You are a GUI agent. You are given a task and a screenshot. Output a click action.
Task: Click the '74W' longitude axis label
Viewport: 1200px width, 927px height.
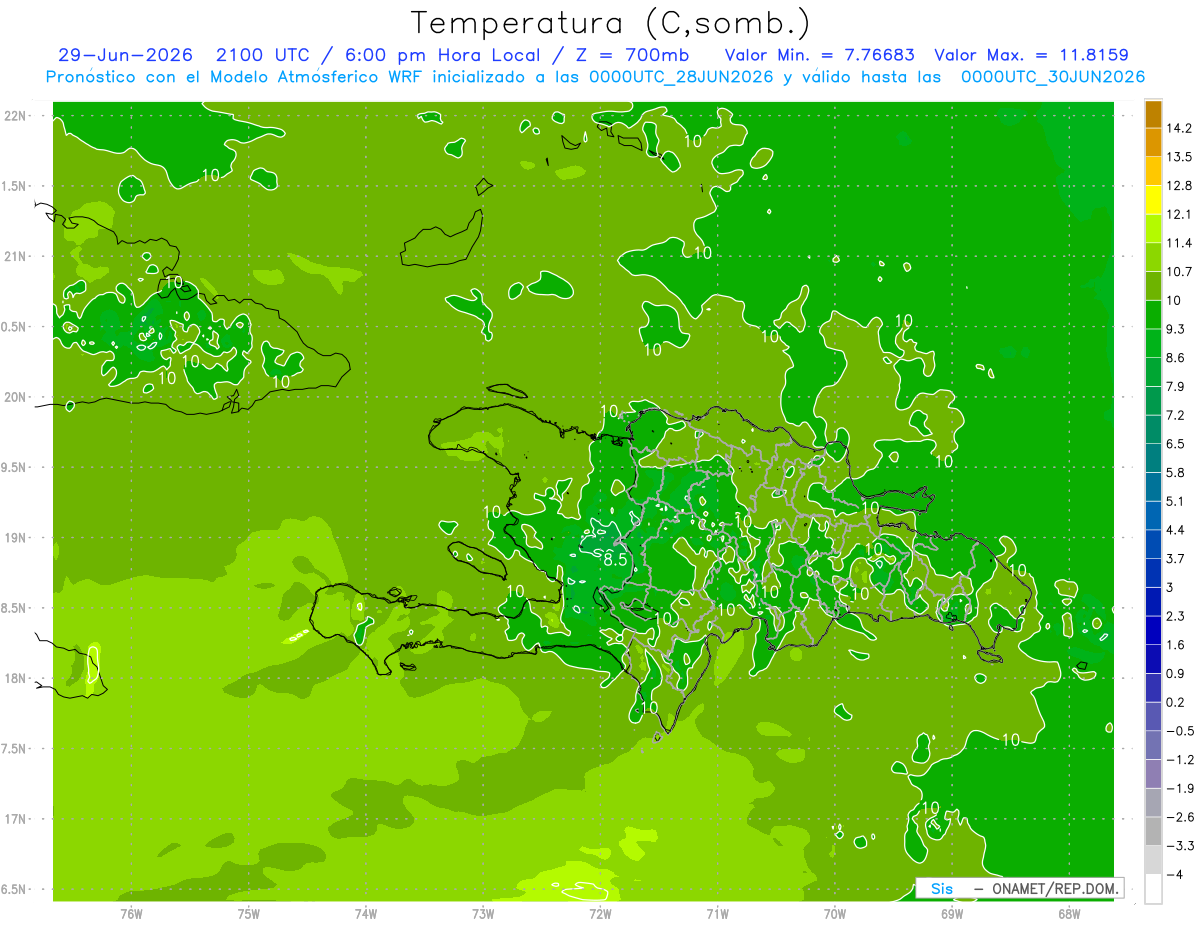tap(365, 913)
